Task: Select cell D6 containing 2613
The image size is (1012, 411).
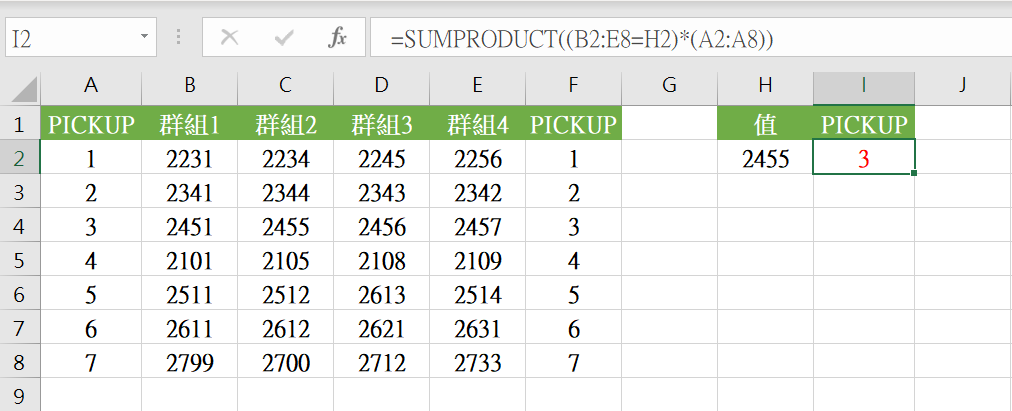Action: click(x=381, y=296)
